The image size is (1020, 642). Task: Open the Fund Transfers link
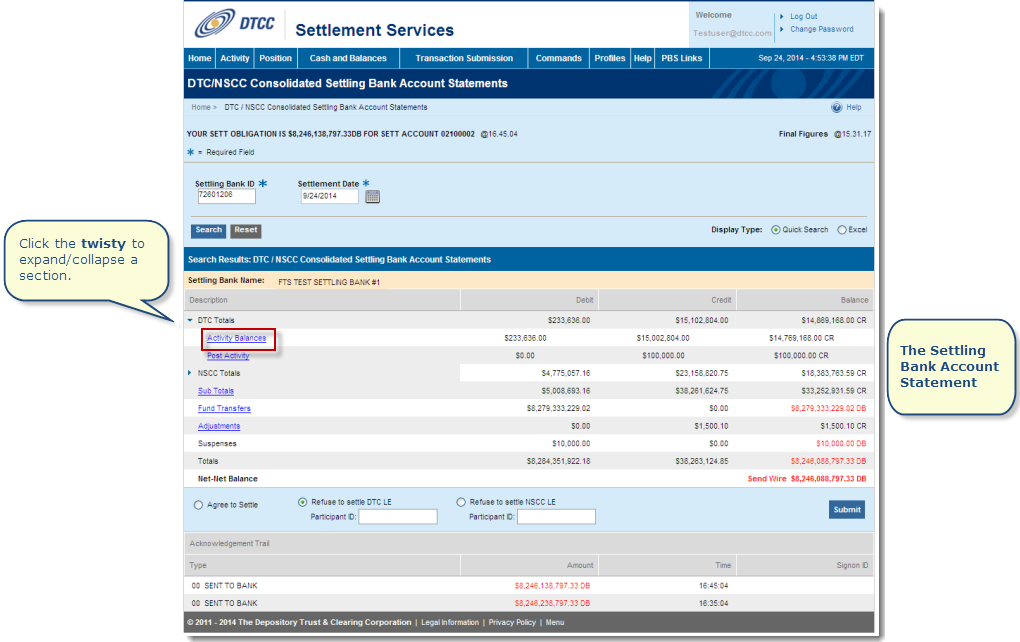(224, 408)
